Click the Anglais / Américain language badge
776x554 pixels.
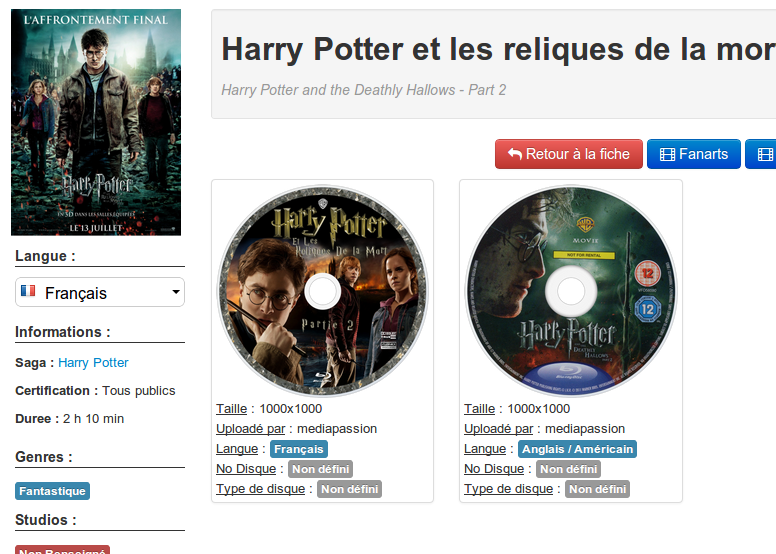tap(578, 449)
